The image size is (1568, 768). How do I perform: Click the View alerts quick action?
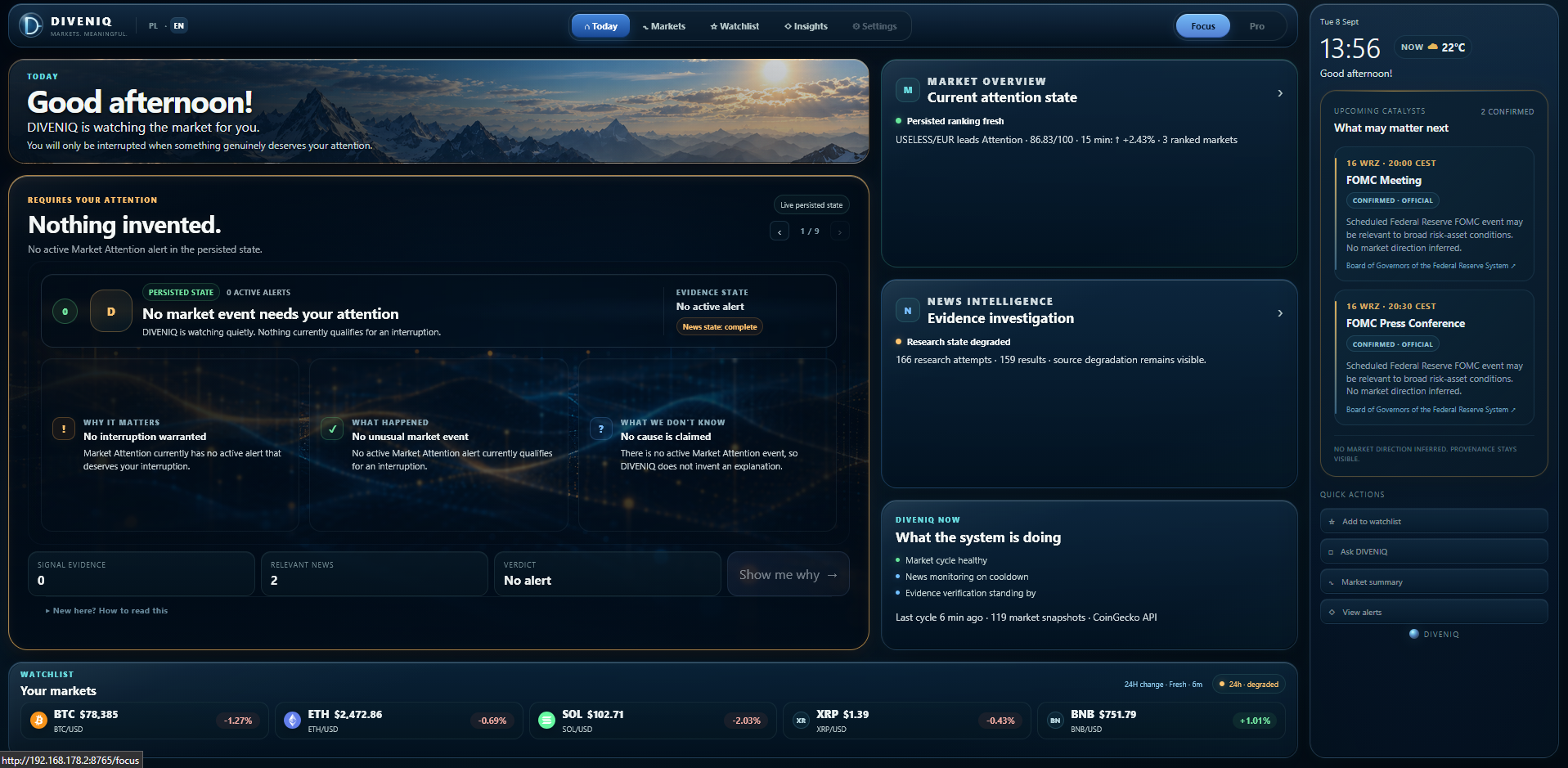(1434, 612)
